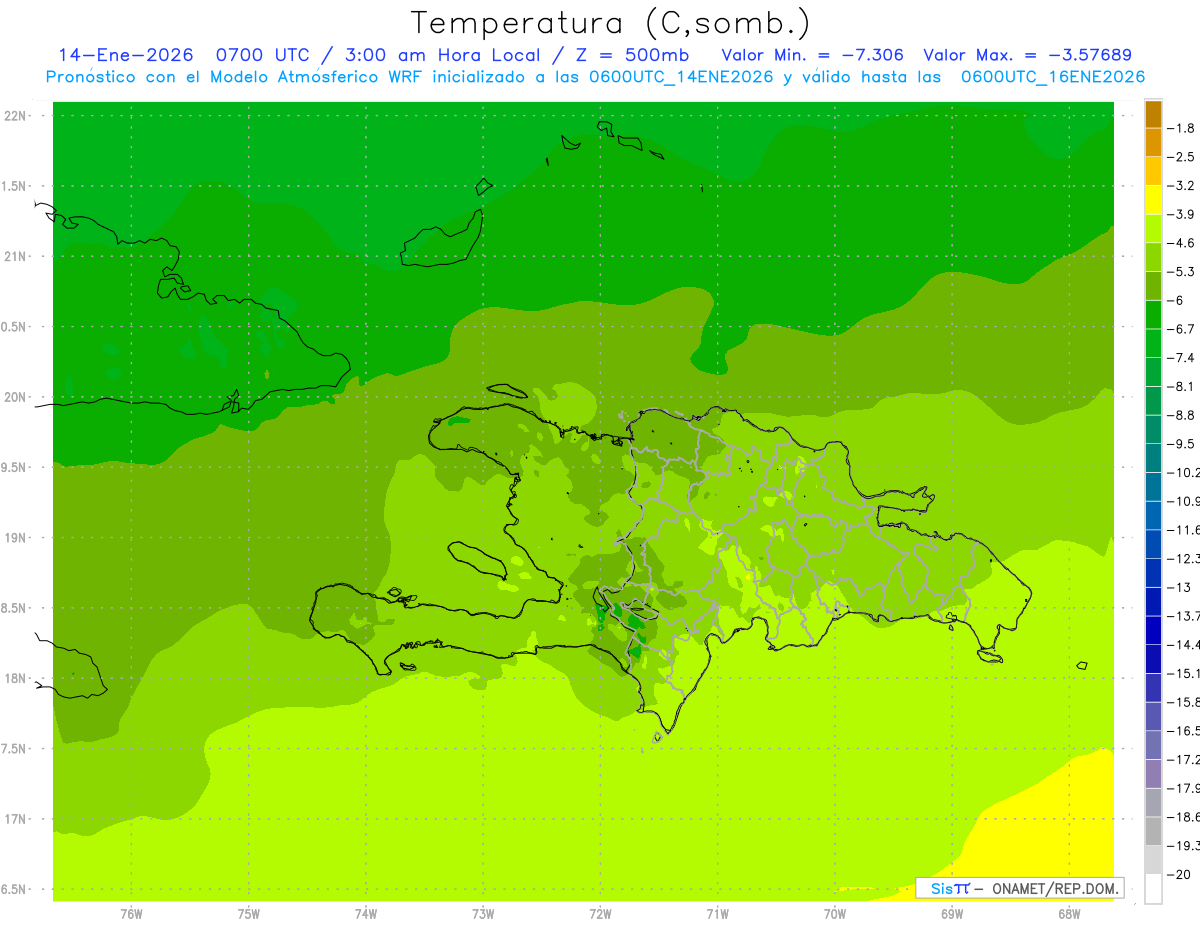Click the yellow colorbar swatch between -3.2 and -3.9
The width and height of the screenshot is (1200, 927).
(1153, 200)
